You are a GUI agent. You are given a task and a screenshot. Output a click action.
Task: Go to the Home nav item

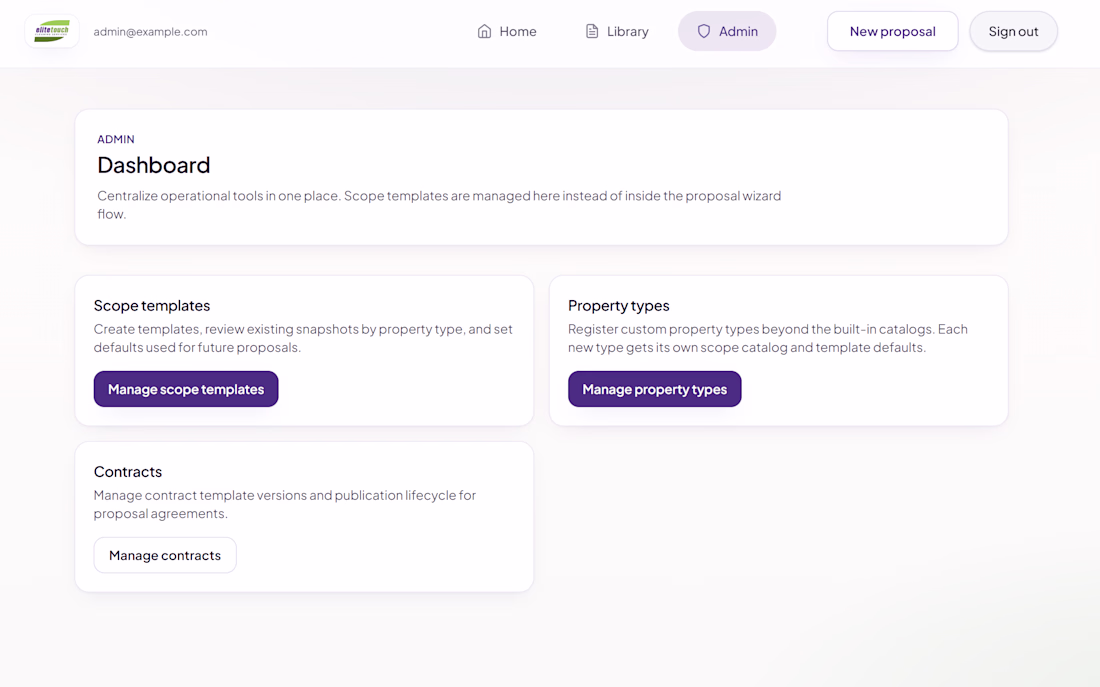point(507,32)
